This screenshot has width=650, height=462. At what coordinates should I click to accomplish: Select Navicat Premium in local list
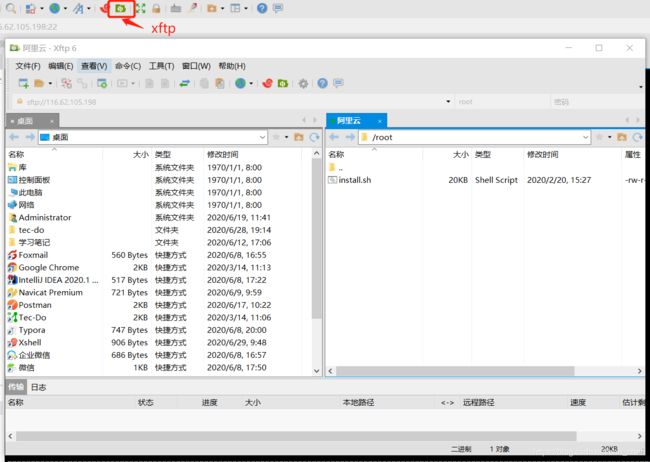(x=51, y=292)
